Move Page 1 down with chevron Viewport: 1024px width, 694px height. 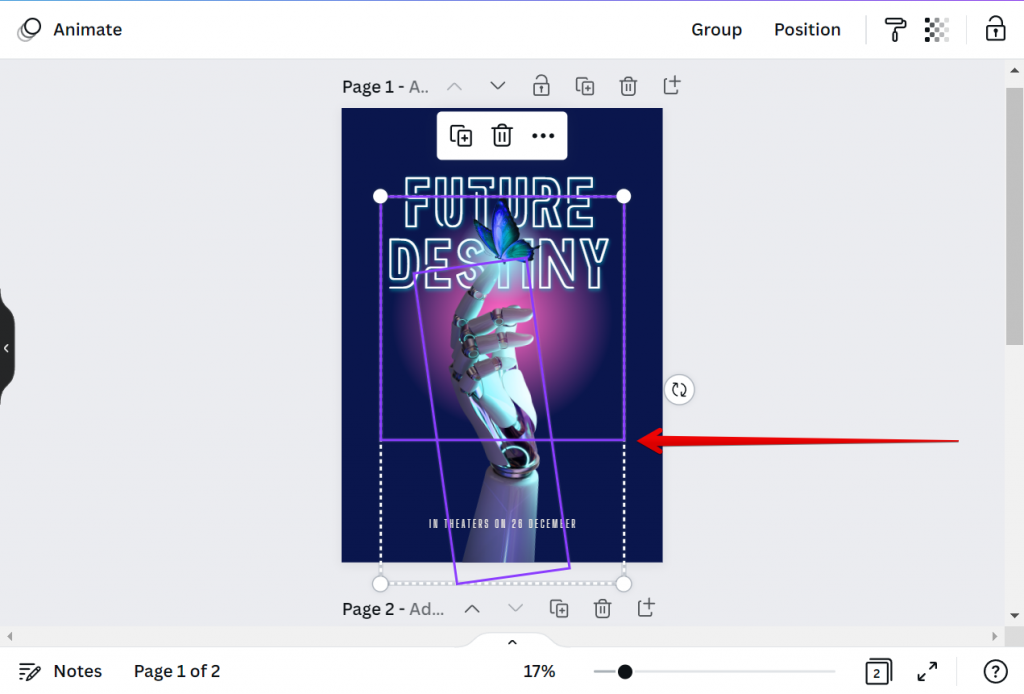(498, 86)
